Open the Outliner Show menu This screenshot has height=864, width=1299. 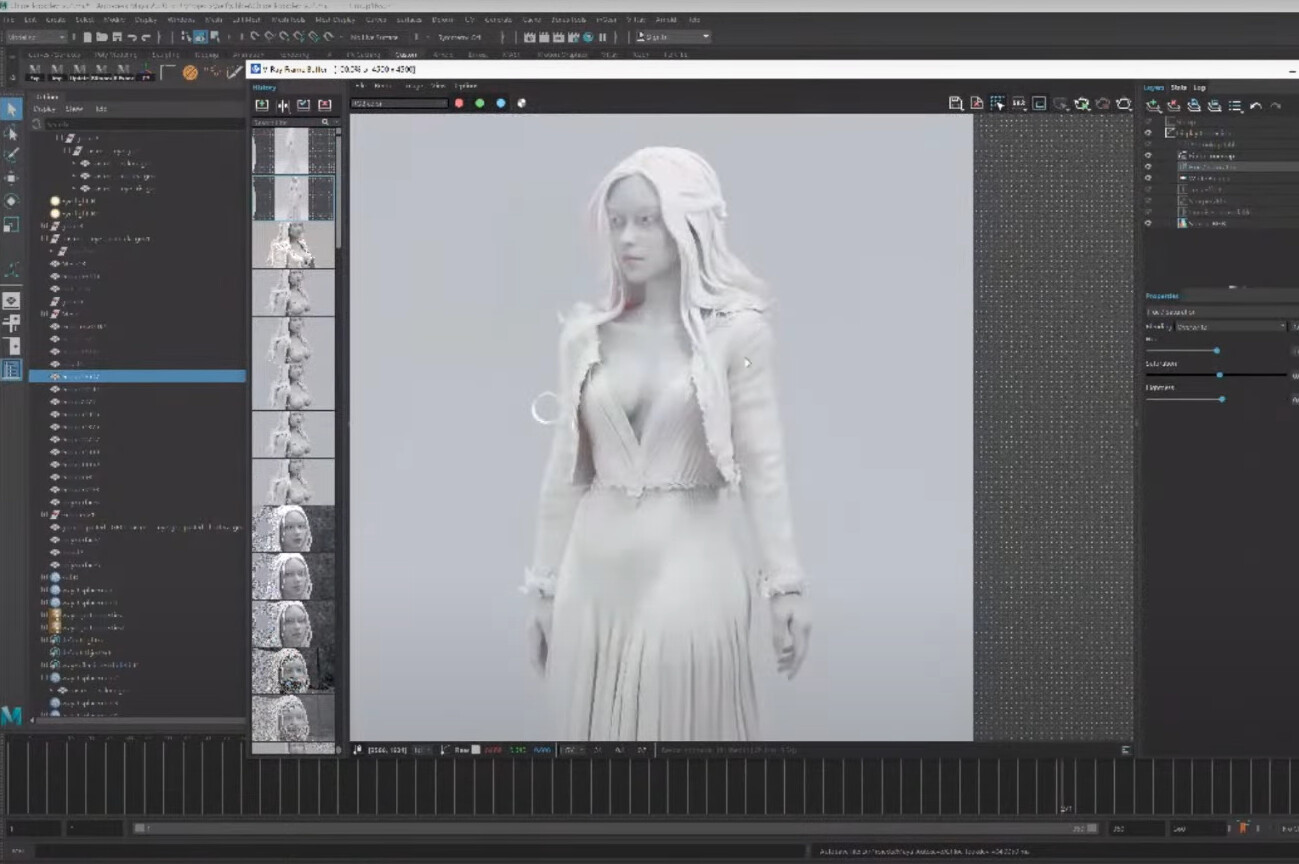(x=74, y=109)
